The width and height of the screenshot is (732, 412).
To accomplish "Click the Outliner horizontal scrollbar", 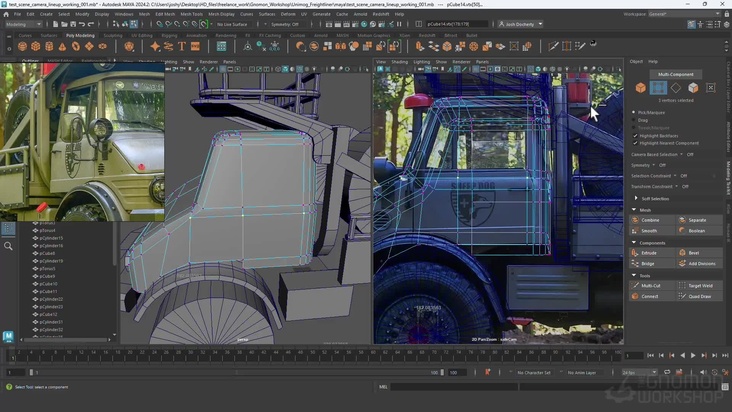I will point(67,340).
